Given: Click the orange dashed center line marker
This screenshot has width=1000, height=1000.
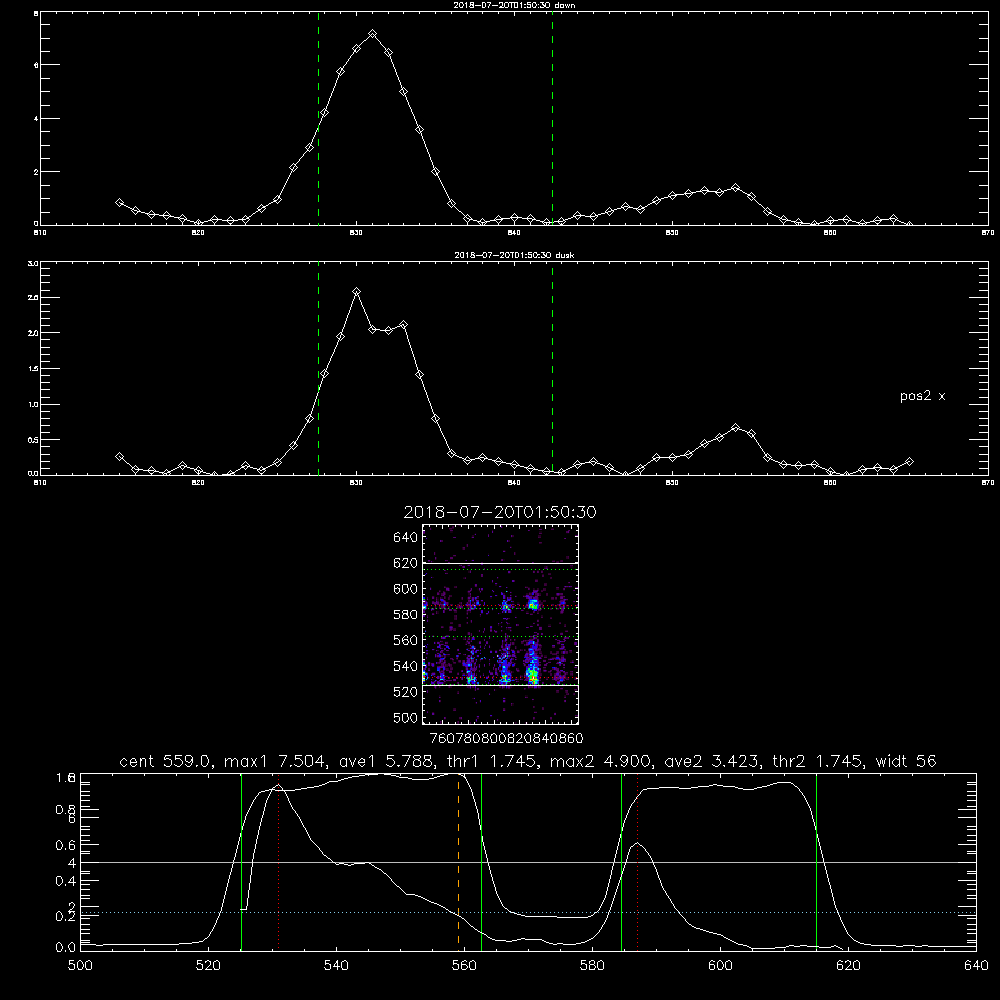Looking at the screenshot, I should tap(459, 861).
